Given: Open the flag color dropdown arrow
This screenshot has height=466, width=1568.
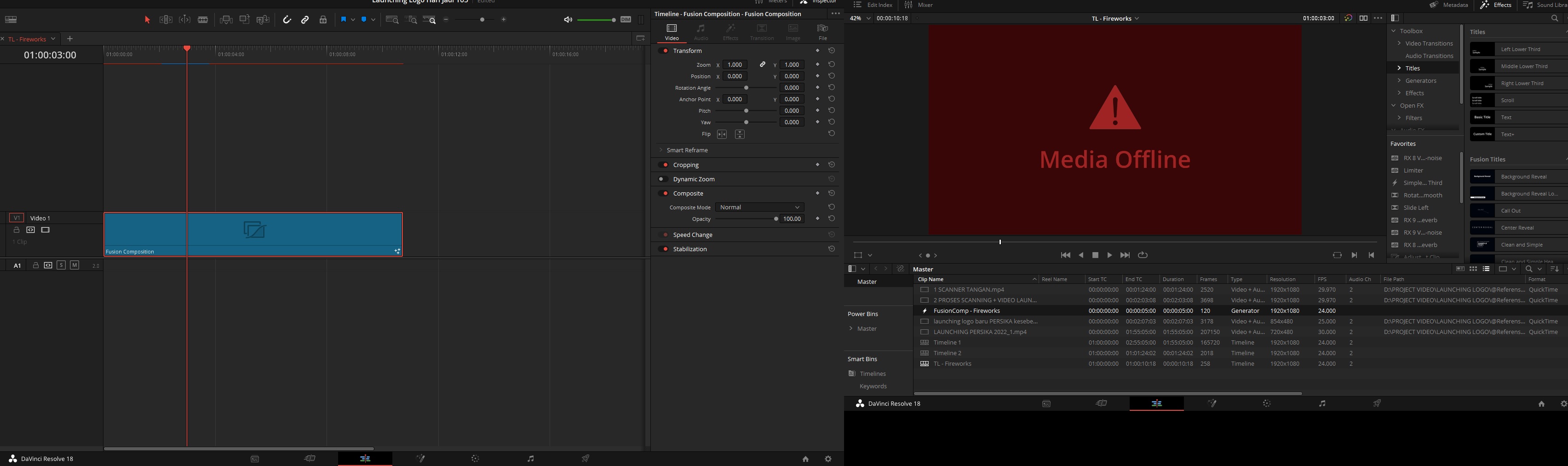Looking at the screenshot, I should (353, 20).
